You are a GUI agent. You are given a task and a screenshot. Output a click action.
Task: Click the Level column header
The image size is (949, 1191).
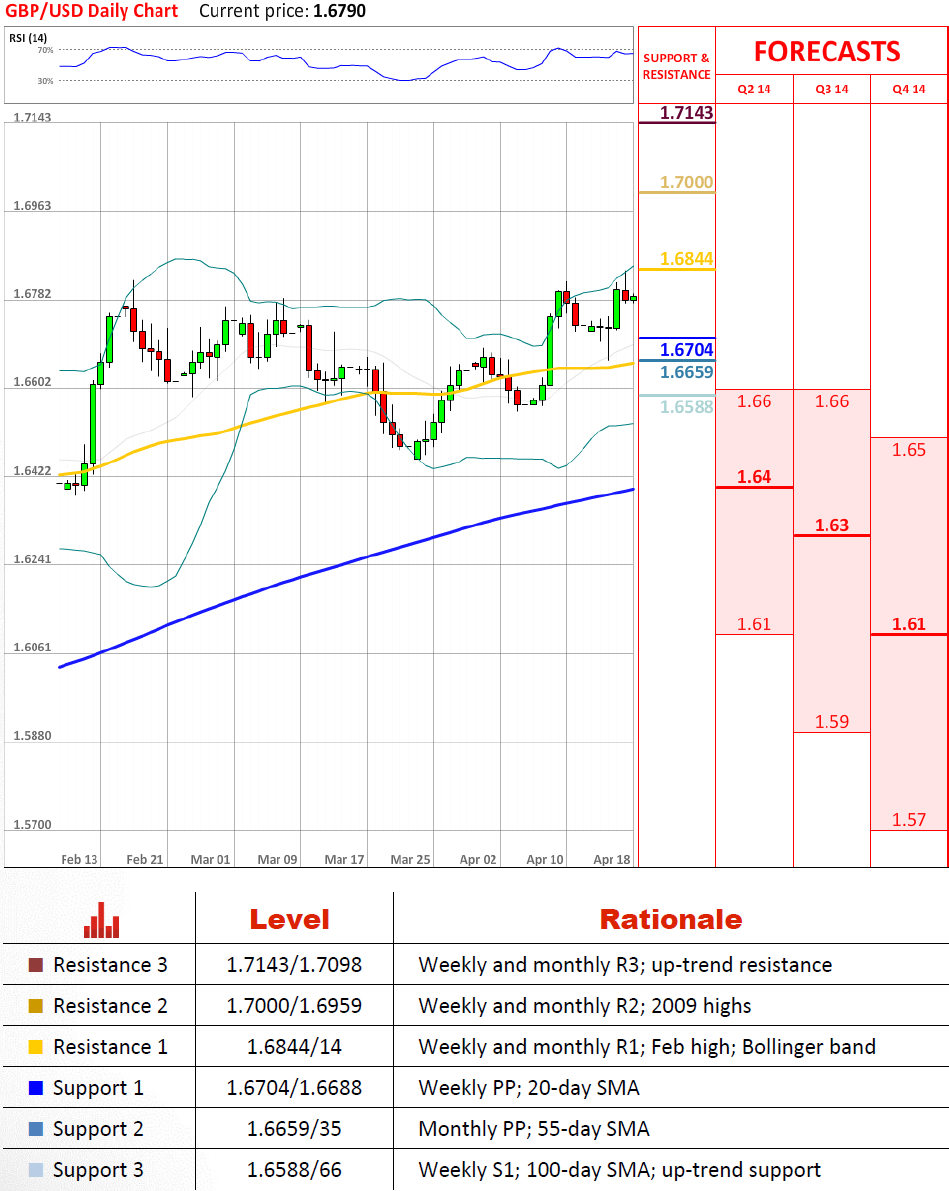[289, 920]
